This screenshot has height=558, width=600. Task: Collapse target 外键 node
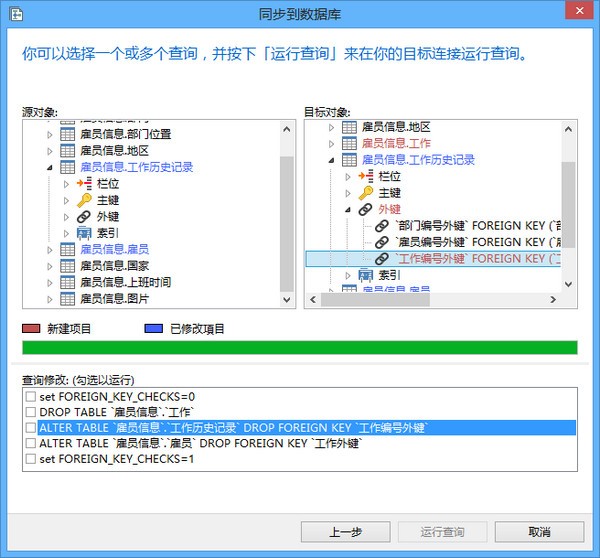coord(348,209)
